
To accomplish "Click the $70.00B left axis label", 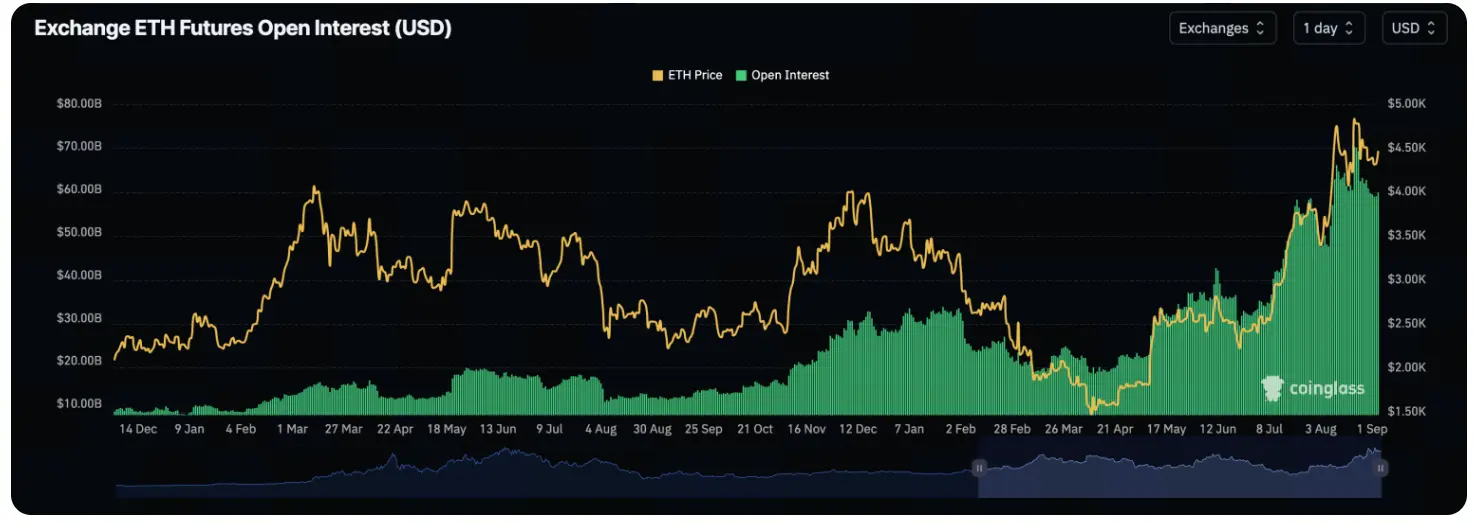I will [79, 147].
